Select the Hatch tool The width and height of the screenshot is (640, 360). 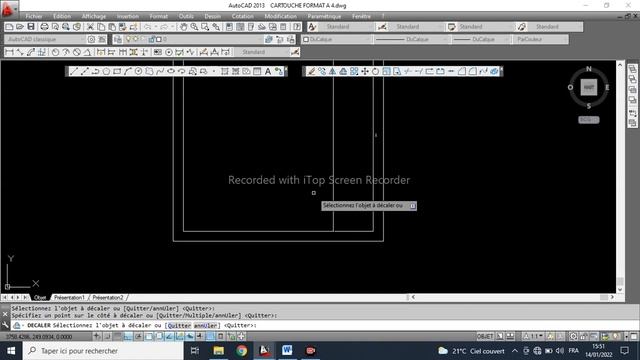coord(225,71)
